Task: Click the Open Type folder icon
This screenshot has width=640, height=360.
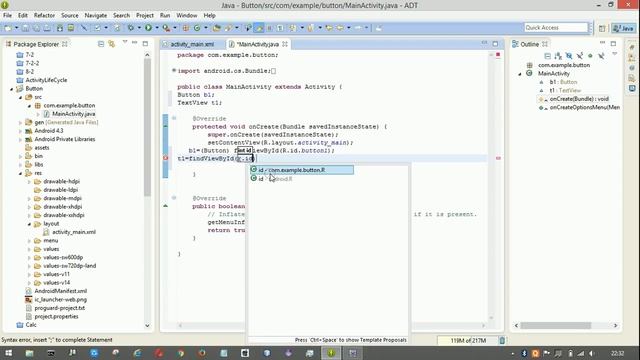Action: 216,28
